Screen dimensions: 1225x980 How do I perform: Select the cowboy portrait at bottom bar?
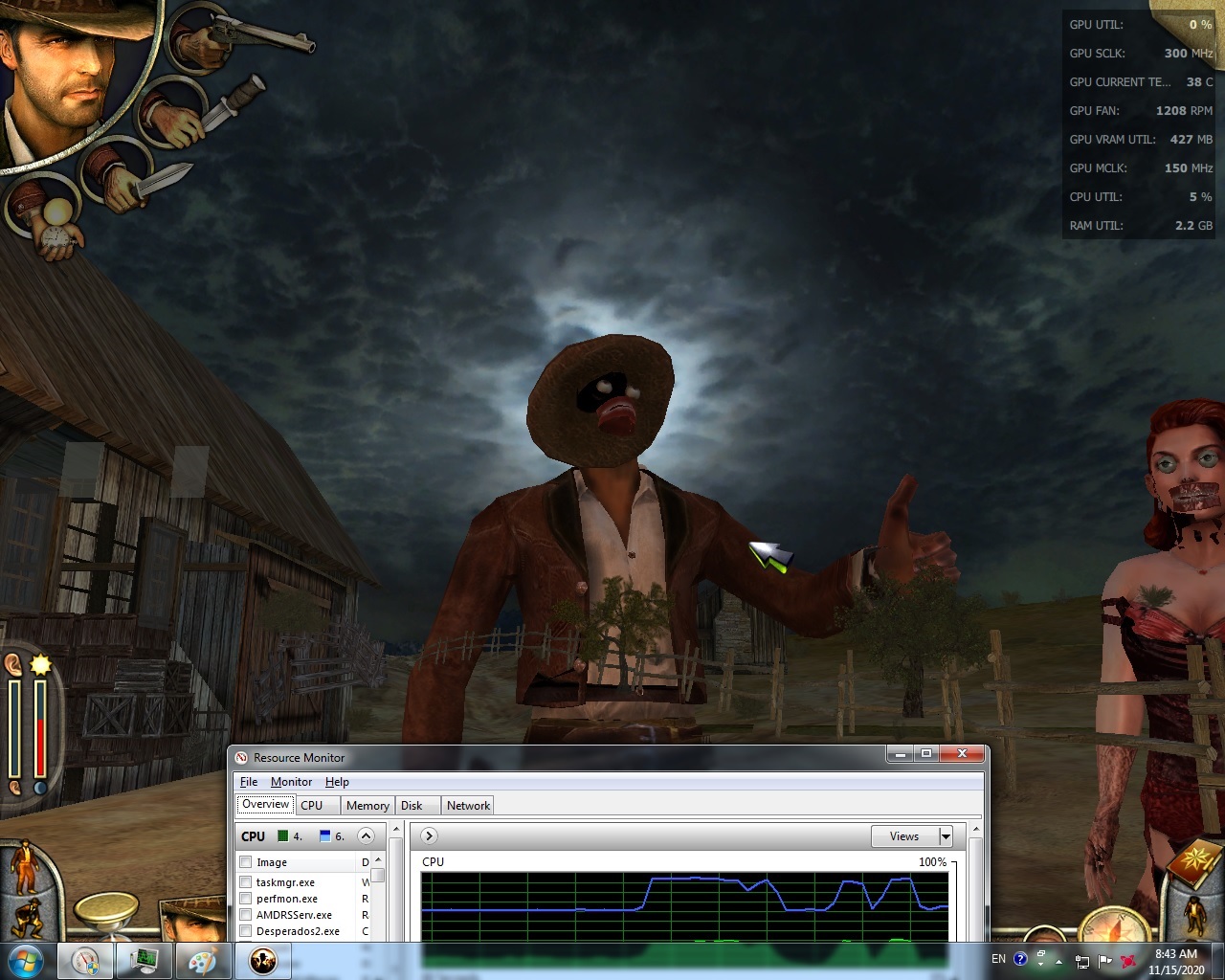tap(194, 921)
